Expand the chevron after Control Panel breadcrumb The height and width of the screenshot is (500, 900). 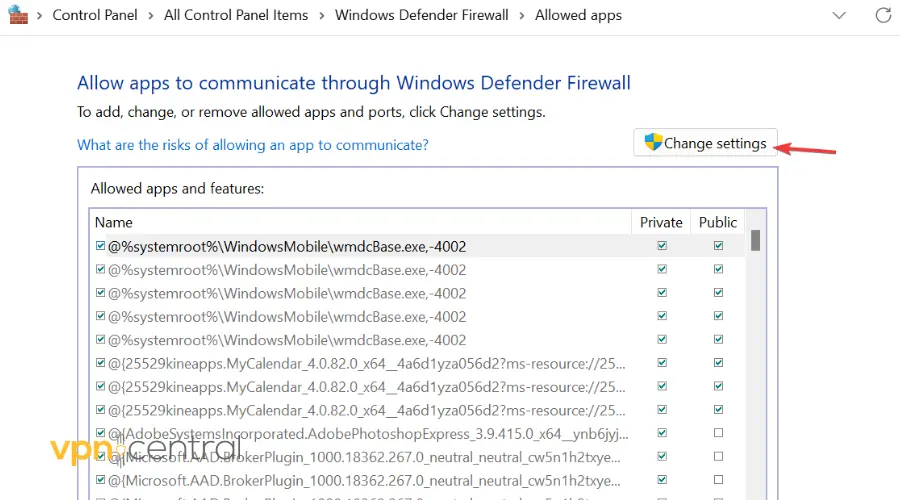[150, 15]
